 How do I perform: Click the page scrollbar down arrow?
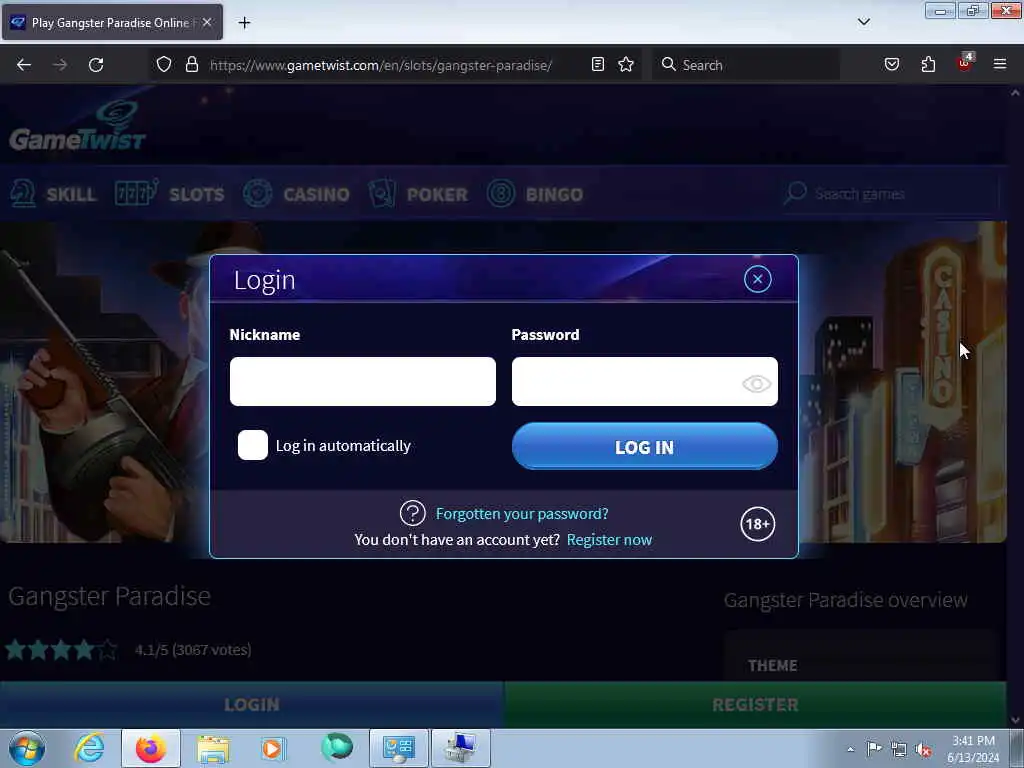click(1015, 720)
